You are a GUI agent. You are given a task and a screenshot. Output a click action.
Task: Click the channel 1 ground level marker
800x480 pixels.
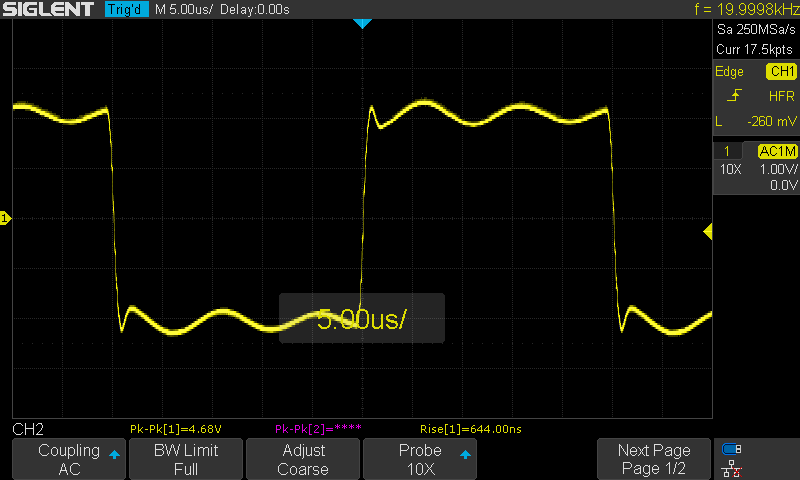(5, 218)
